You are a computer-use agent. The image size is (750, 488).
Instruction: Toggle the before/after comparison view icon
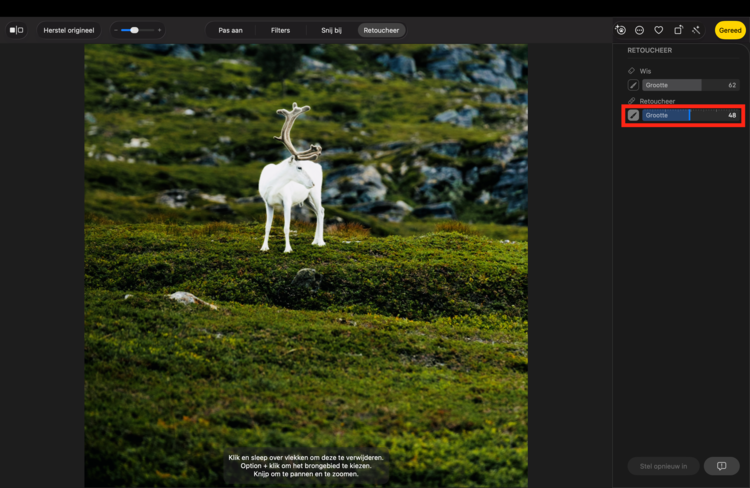click(16, 30)
